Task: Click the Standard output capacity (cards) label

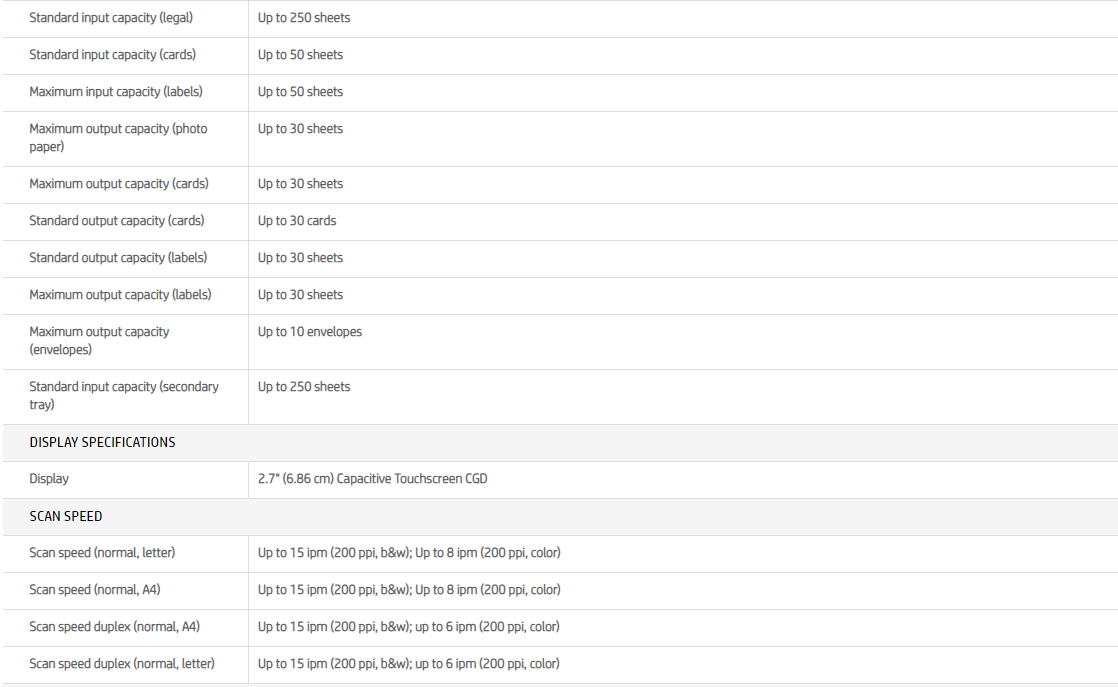Action: pyautogui.click(x=117, y=221)
